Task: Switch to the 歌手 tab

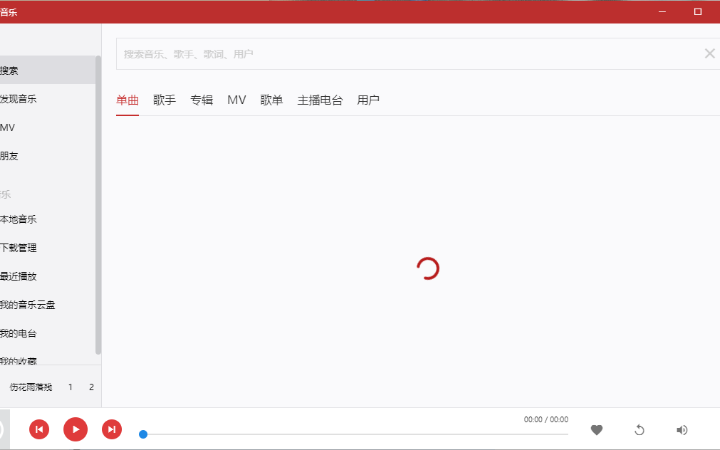Action: click(164, 100)
